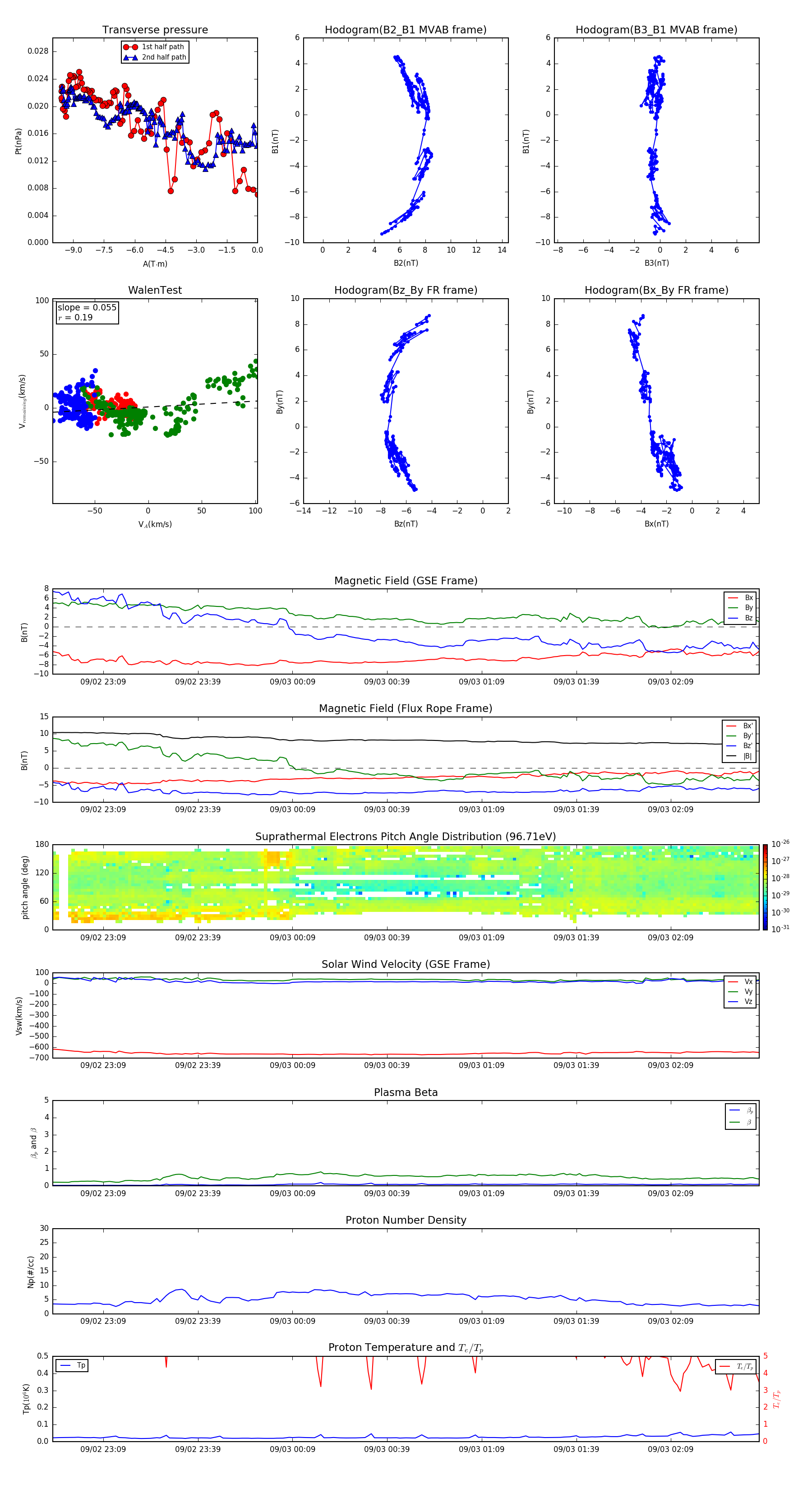Screen dimensions: 812x1489
Task: Click 'Np(#/cc)' y-axis label
Action: coord(31,1271)
